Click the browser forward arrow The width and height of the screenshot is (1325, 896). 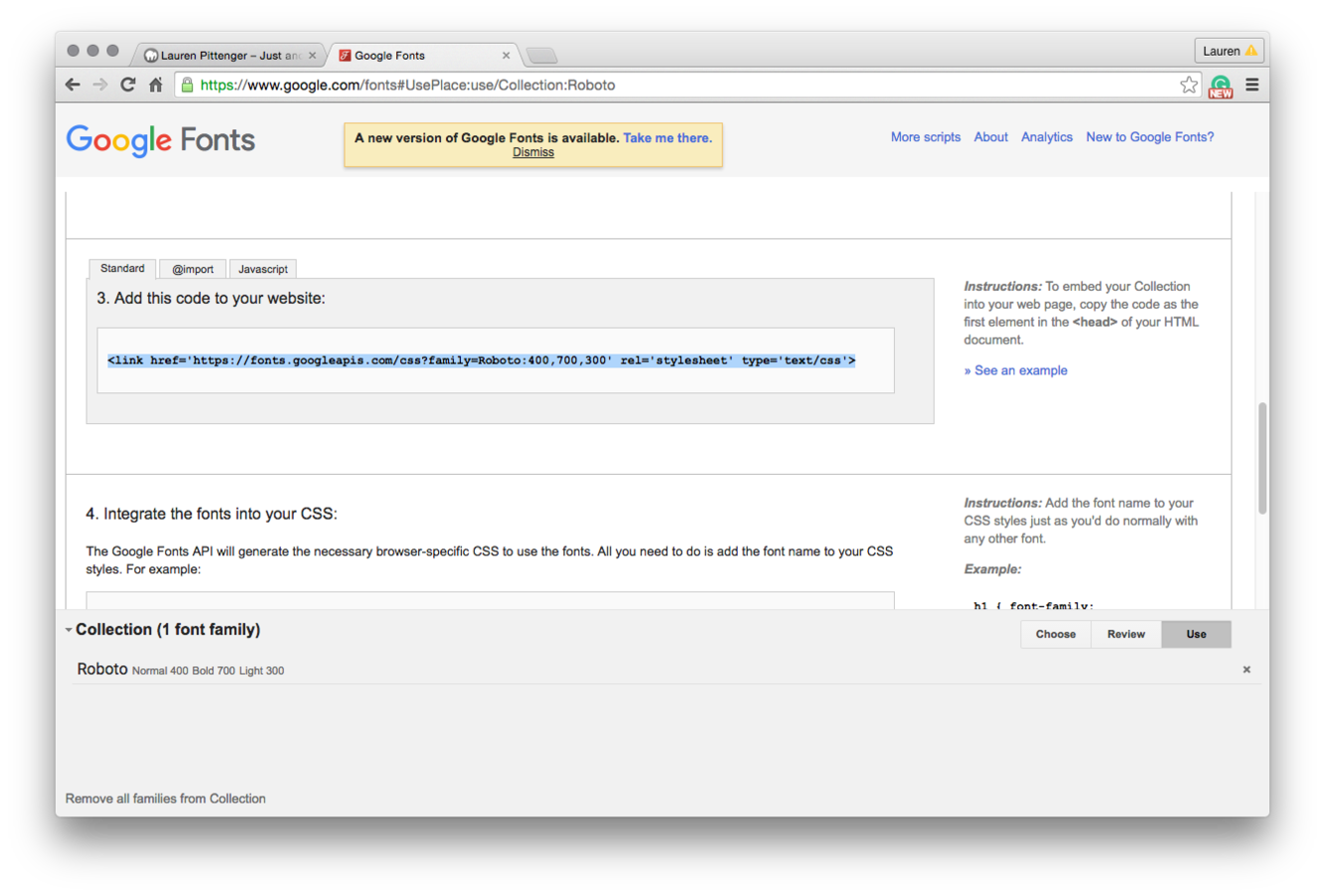(x=100, y=85)
